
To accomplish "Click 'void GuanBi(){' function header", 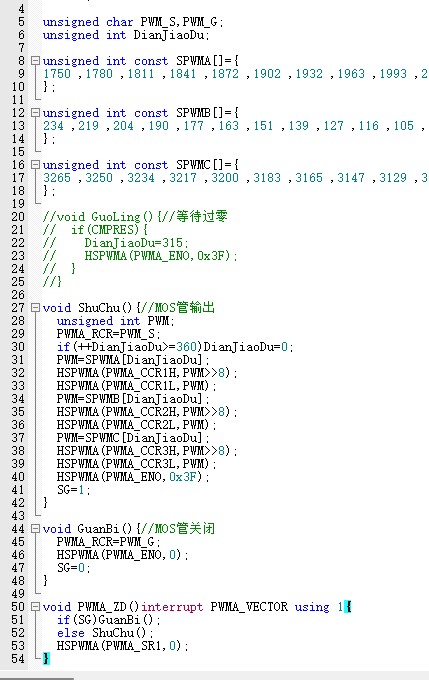I will [x=91, y=529].
